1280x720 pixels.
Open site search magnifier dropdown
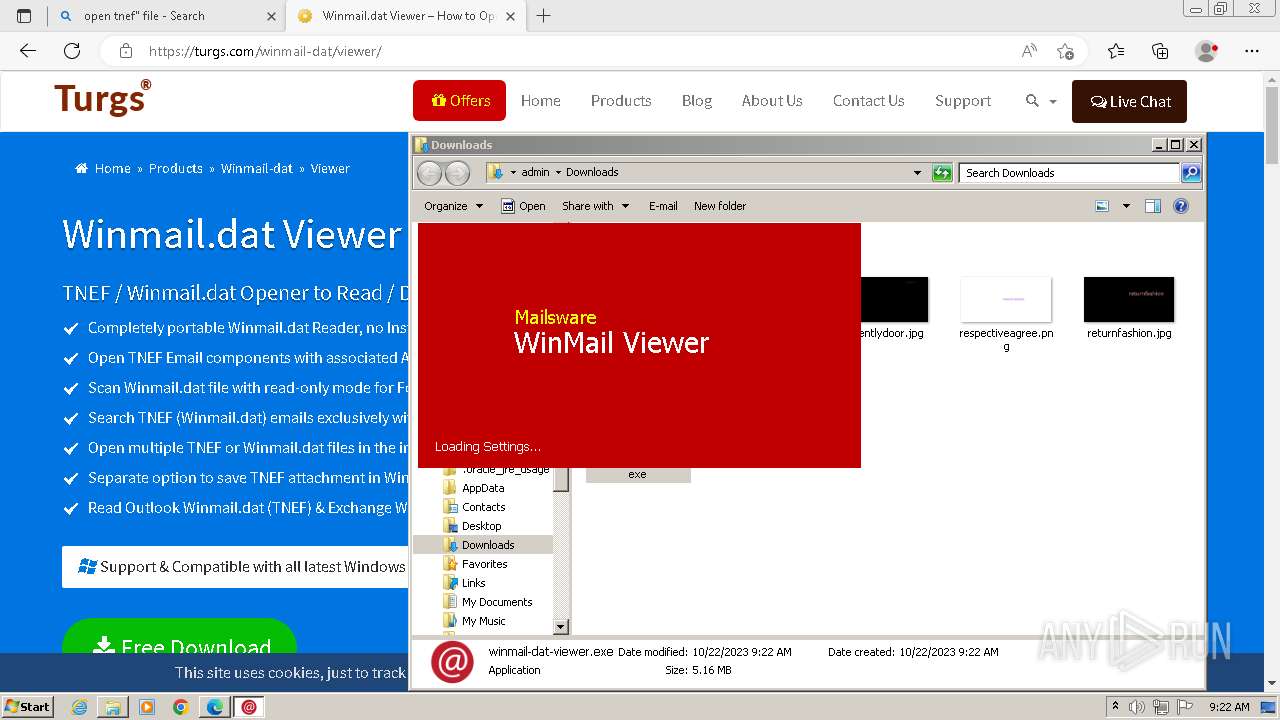tap(1041, 101)
